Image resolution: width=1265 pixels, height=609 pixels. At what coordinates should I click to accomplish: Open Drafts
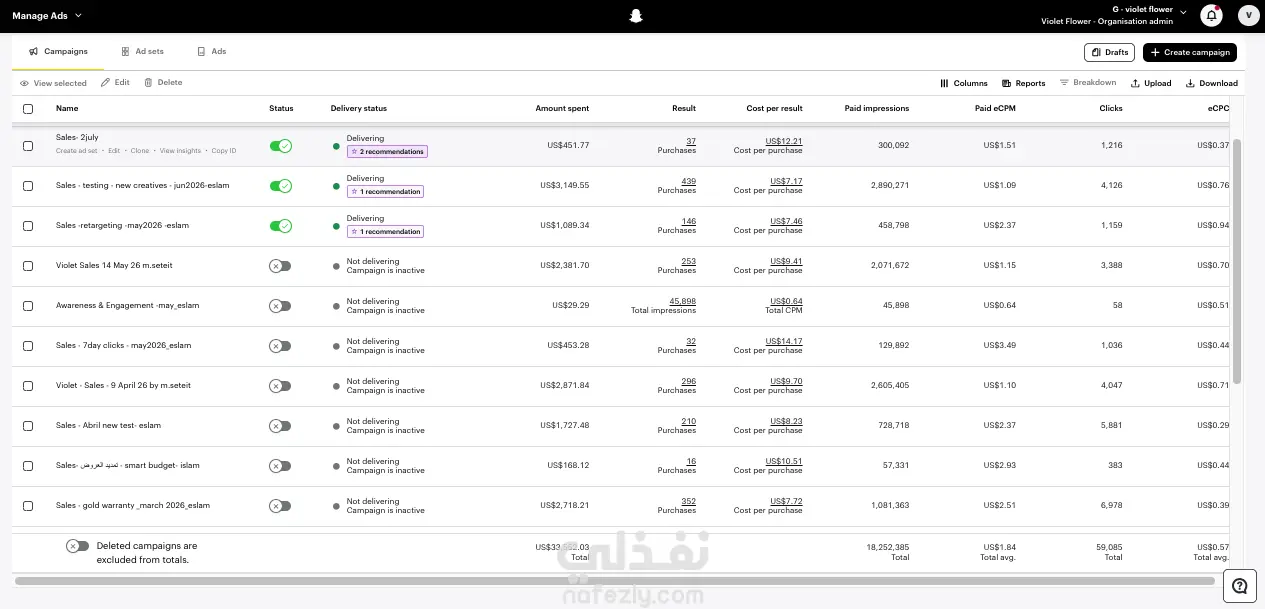1109,52
